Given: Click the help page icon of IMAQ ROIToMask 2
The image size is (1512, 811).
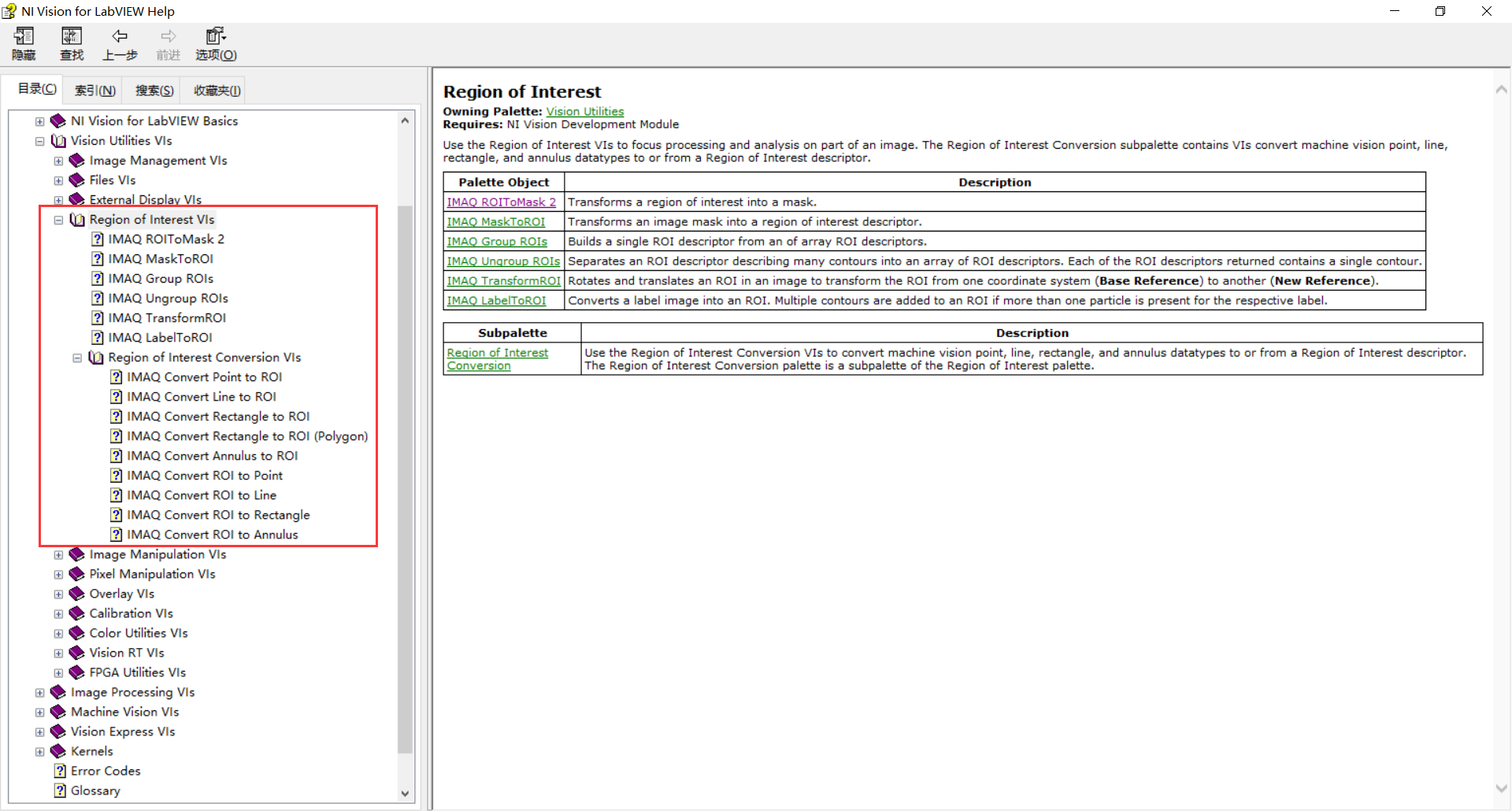Looking at the screenshot, I should [97, 239].
